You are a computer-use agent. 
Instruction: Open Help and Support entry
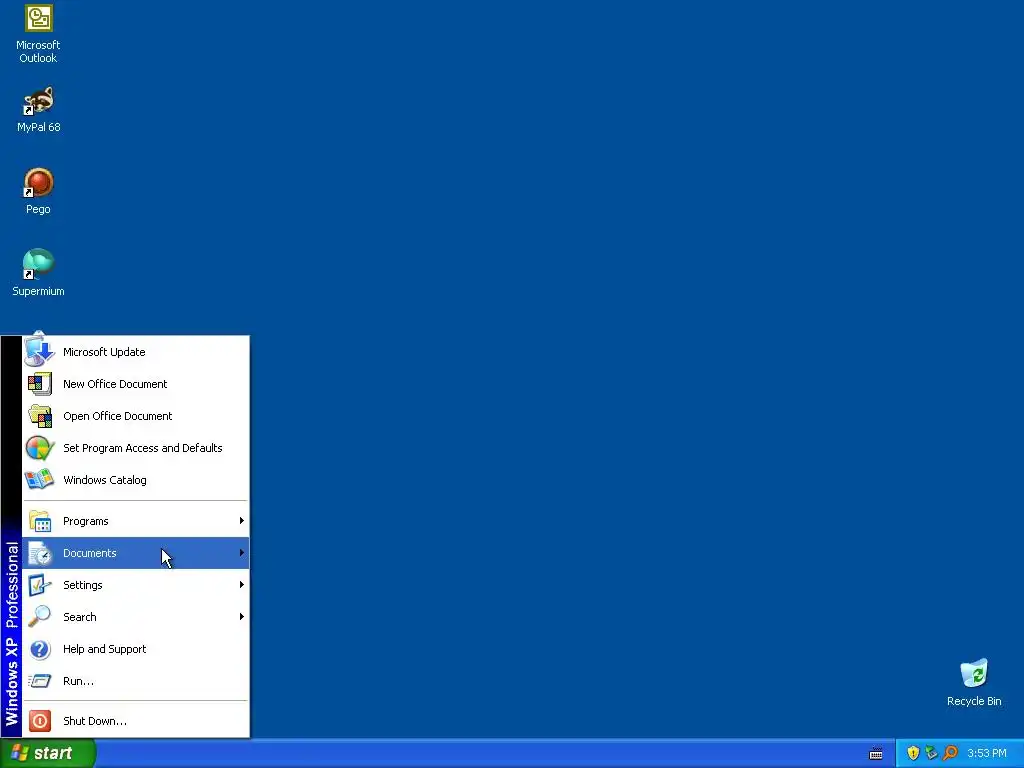click(x=136, y=648)
